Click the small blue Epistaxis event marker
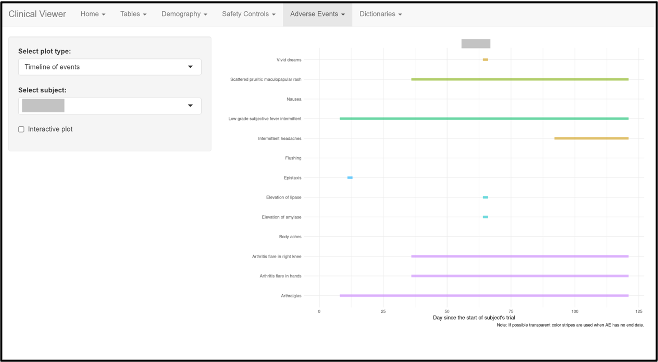This screenshot has height=362, width=658. [x=350, y=178]
